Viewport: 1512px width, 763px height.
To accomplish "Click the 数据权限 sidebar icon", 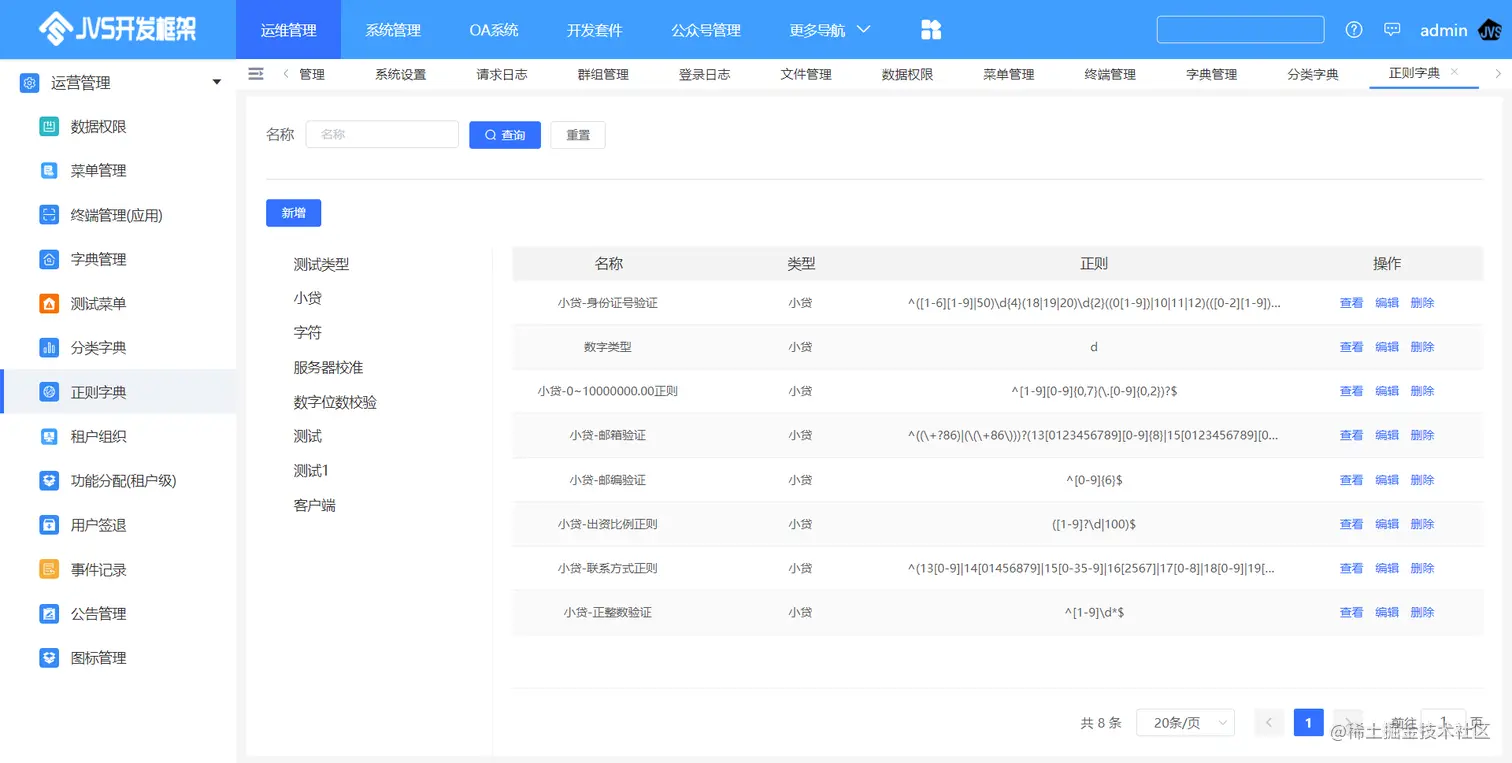I will click(x=49, y=127).
